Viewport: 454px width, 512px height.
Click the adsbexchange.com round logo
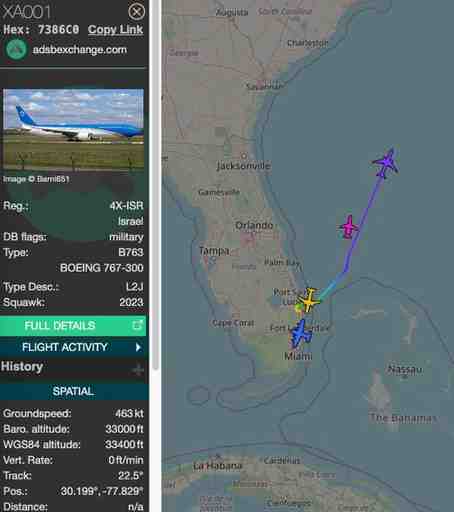[16, 50]
